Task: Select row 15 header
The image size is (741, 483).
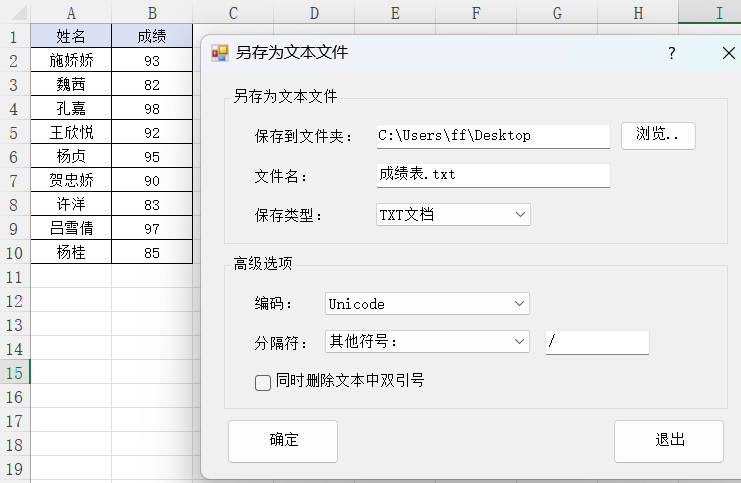Action: 15,373
